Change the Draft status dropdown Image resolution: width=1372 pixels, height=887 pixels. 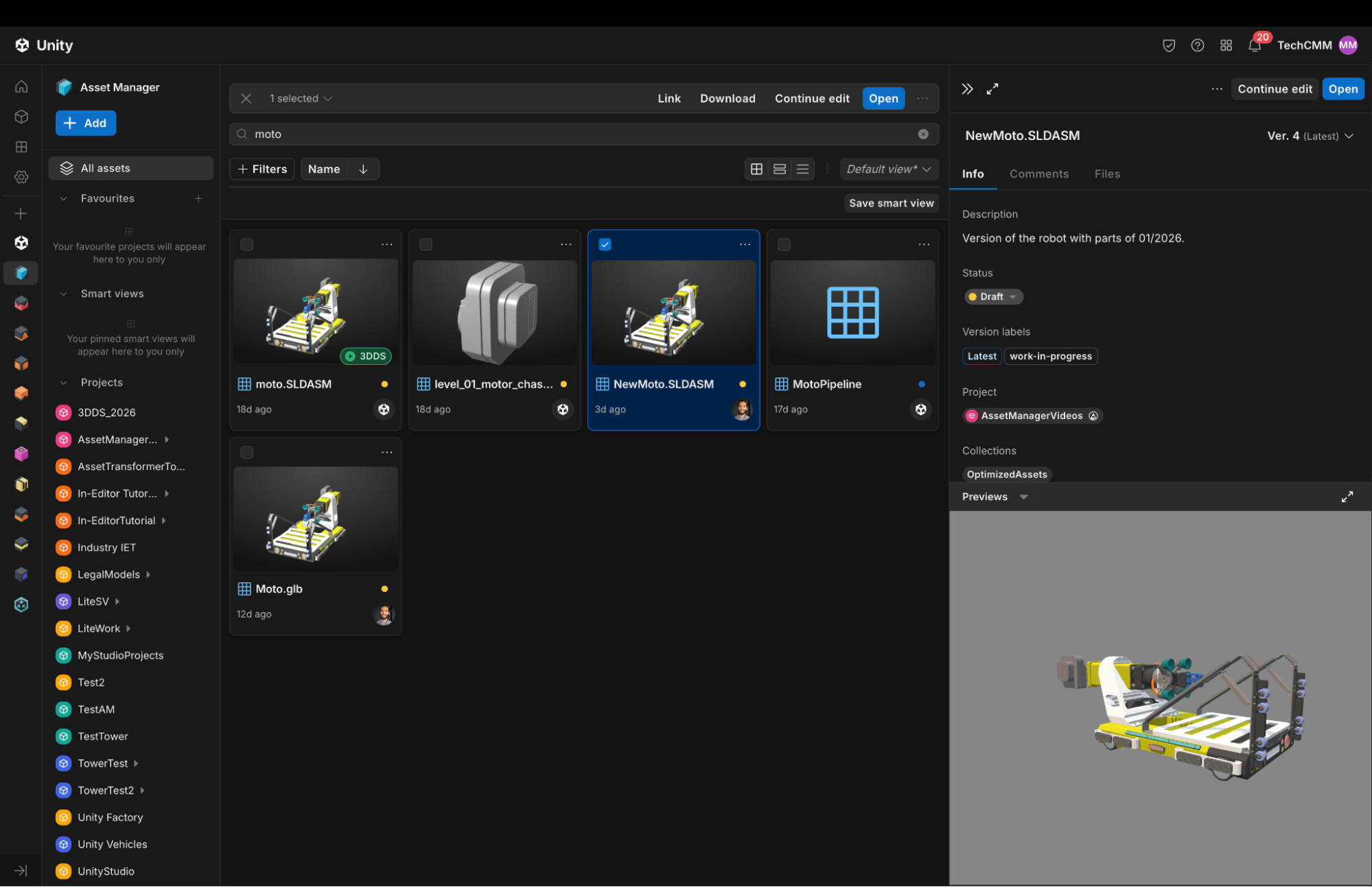pyautogui.click(x=993, y=297)
